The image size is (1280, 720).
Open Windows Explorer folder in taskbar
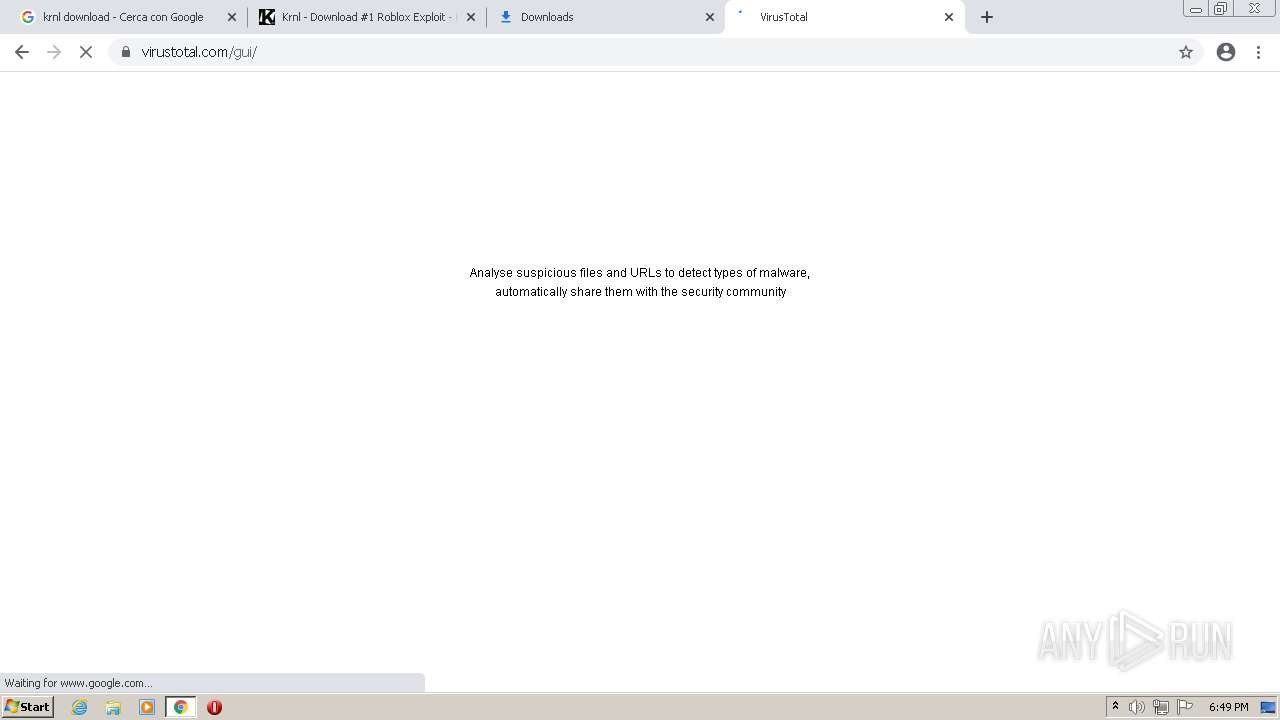click(x=113, y=707)
